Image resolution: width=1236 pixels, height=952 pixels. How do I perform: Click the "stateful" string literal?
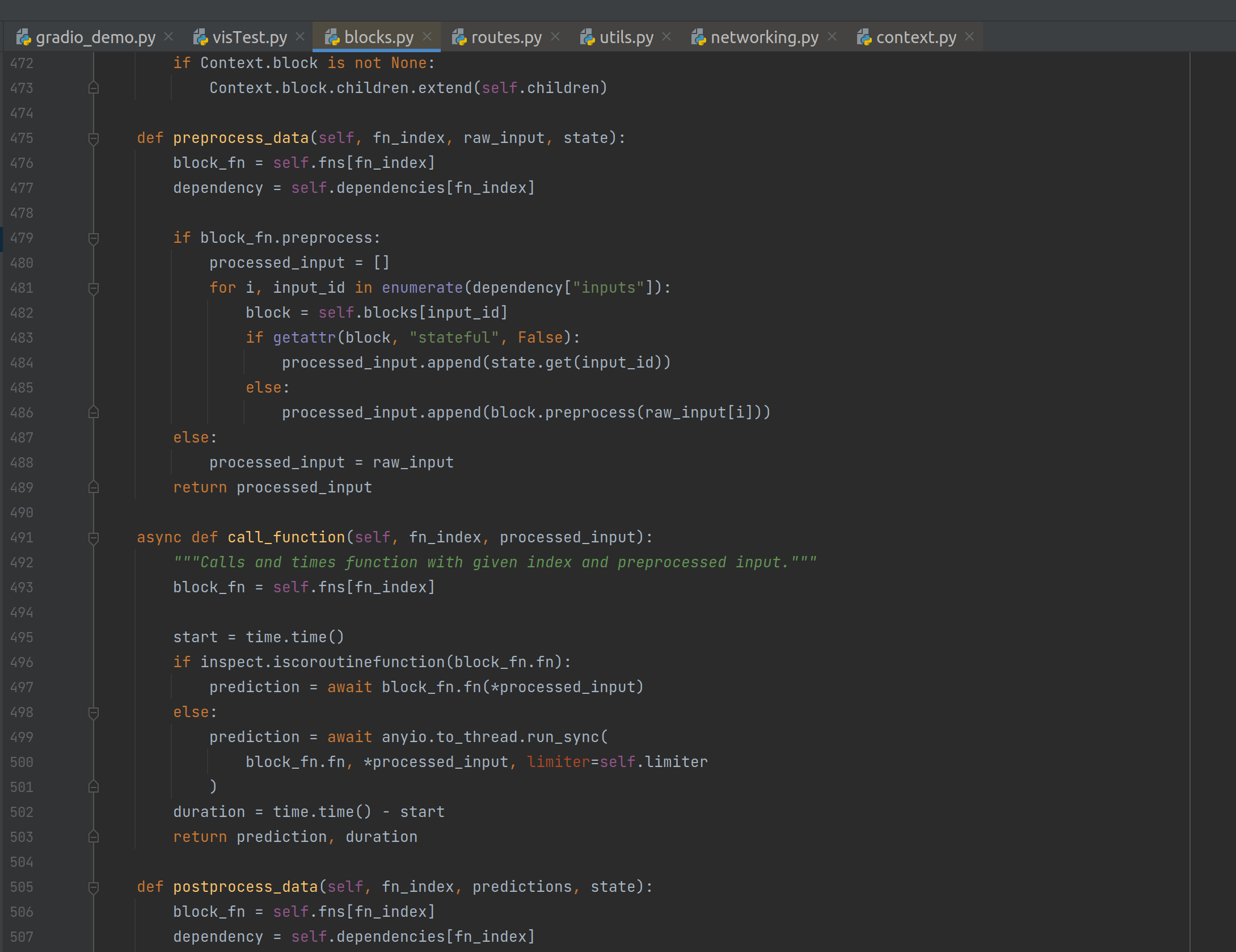coord(454,338)
